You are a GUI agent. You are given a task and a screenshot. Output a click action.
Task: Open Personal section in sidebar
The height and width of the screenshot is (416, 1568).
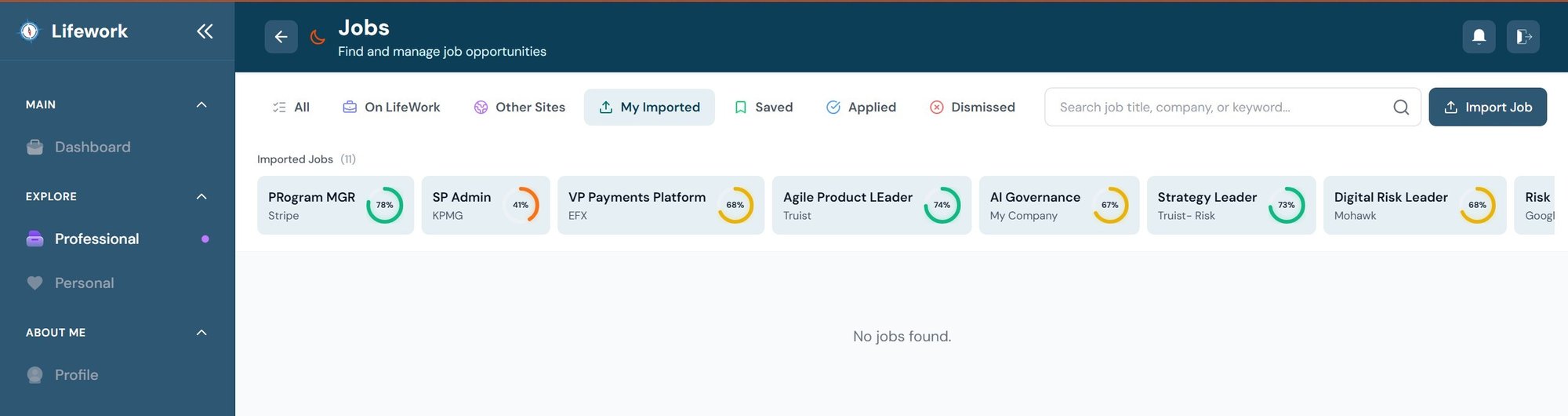(x=84, y=283)
